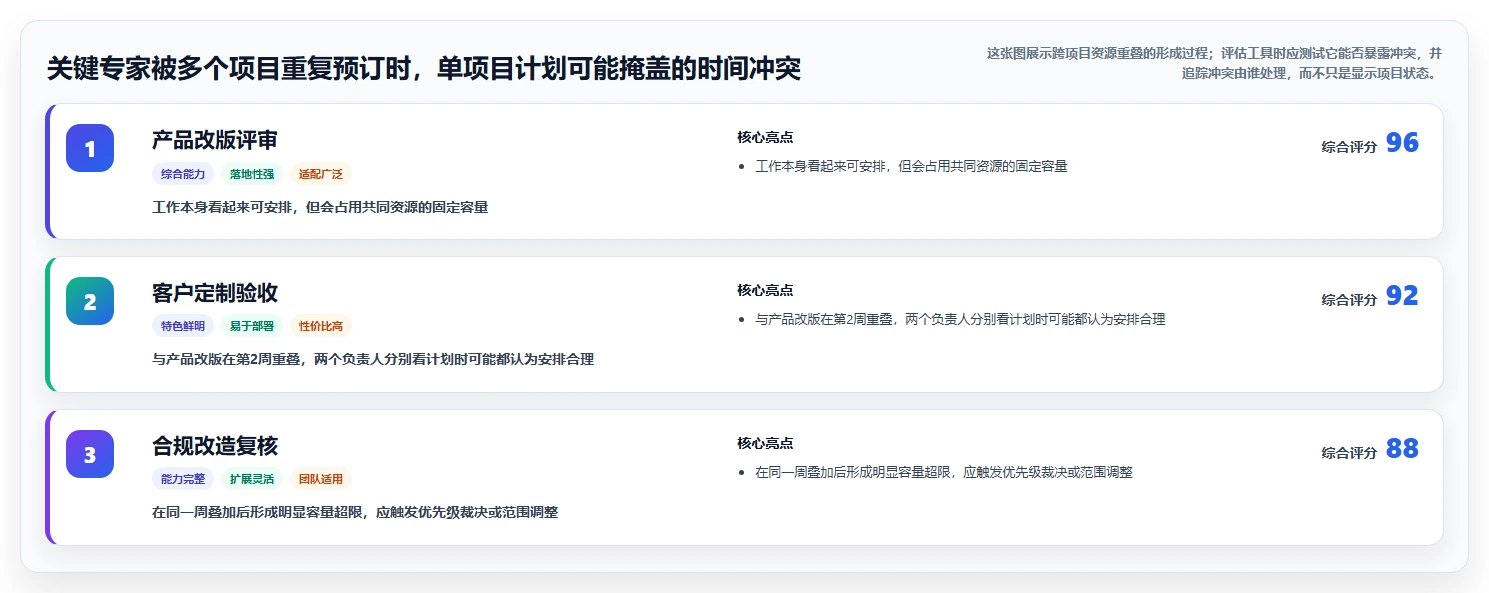Click bold description under 产品改版评审 tags
Viewport: 1489px width, 593px height.
[320, 207]
